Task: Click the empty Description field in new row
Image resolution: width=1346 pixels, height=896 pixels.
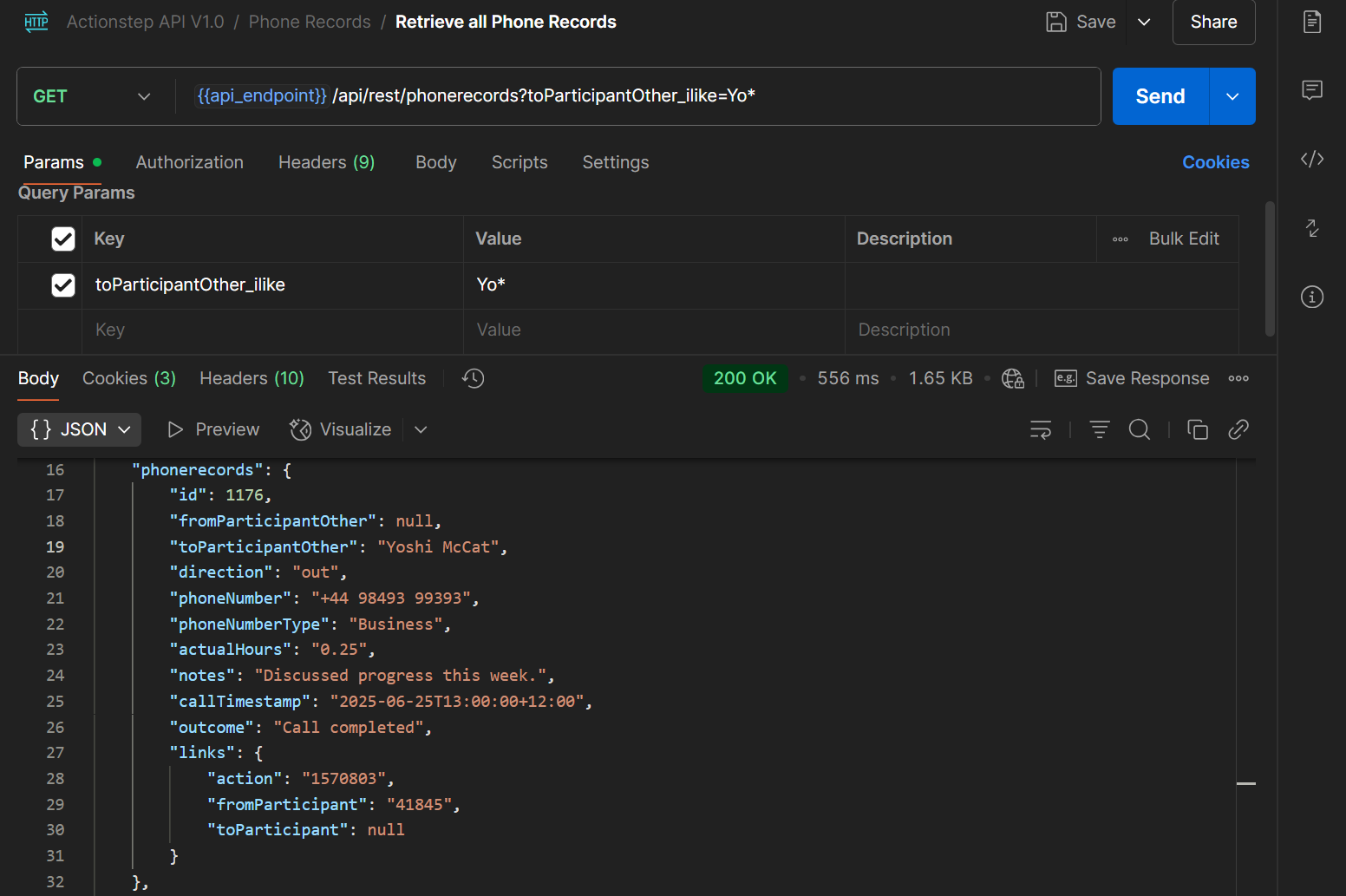Action: pos(1042,330)
